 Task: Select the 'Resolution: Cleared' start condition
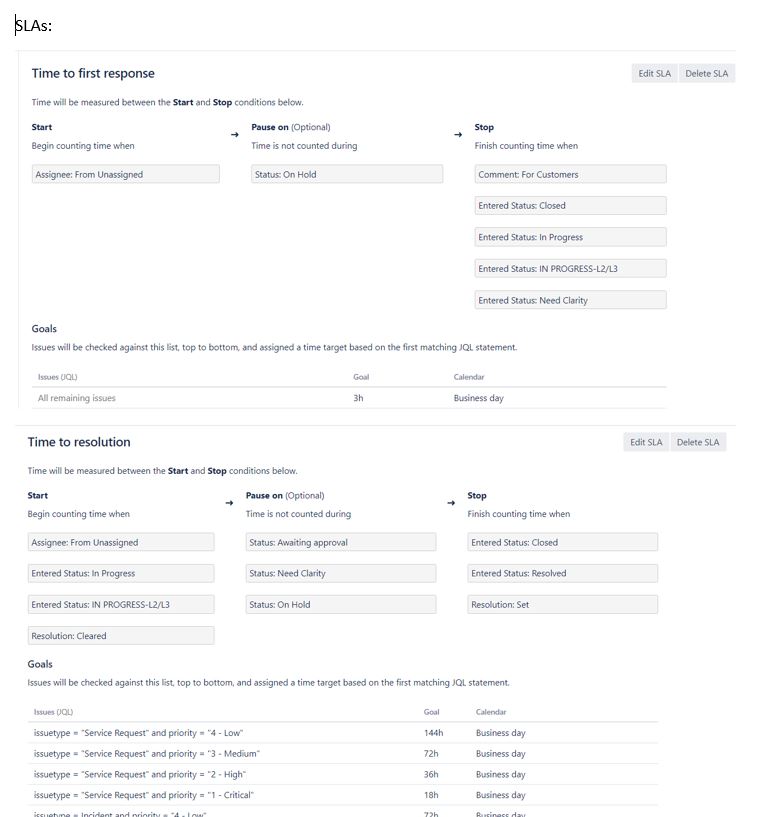point(121,636)
